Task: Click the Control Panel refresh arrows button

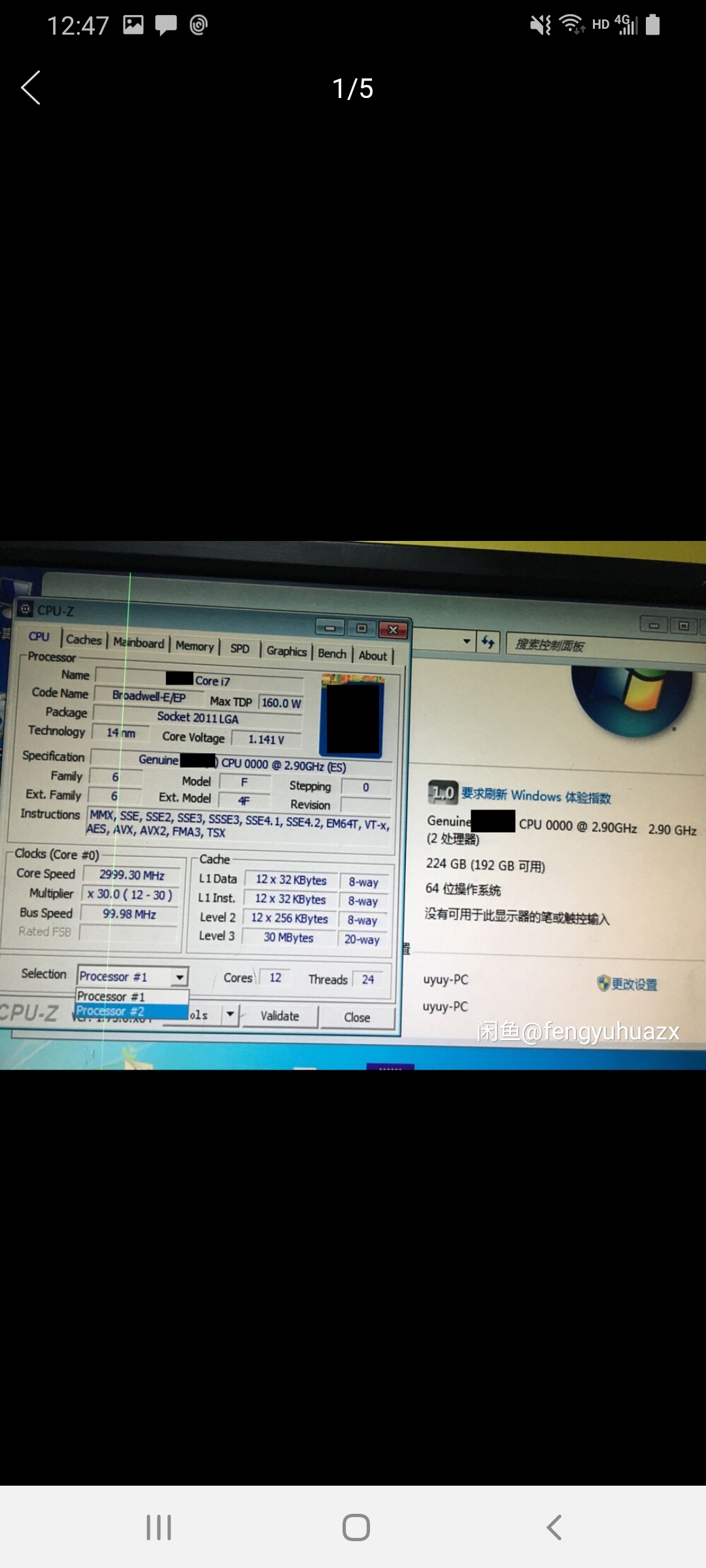Action: click(488, 642)
